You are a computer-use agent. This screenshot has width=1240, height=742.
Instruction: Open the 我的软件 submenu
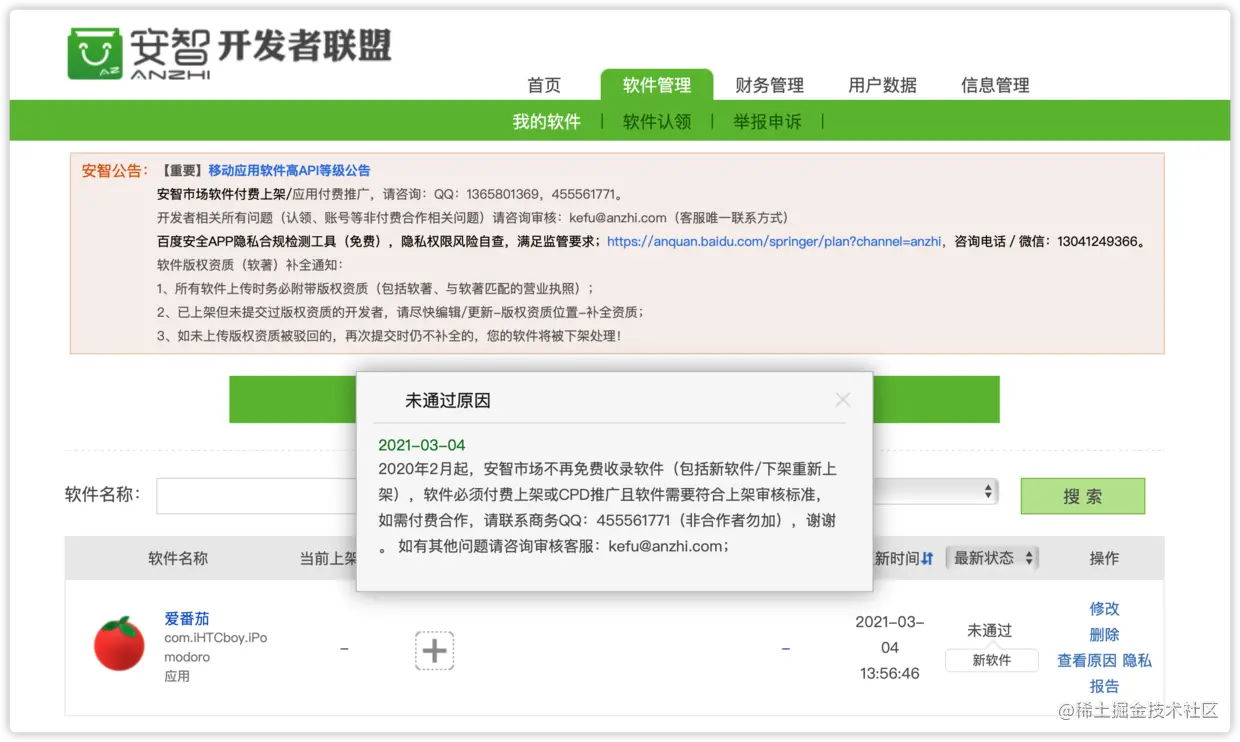pos(546,121)
